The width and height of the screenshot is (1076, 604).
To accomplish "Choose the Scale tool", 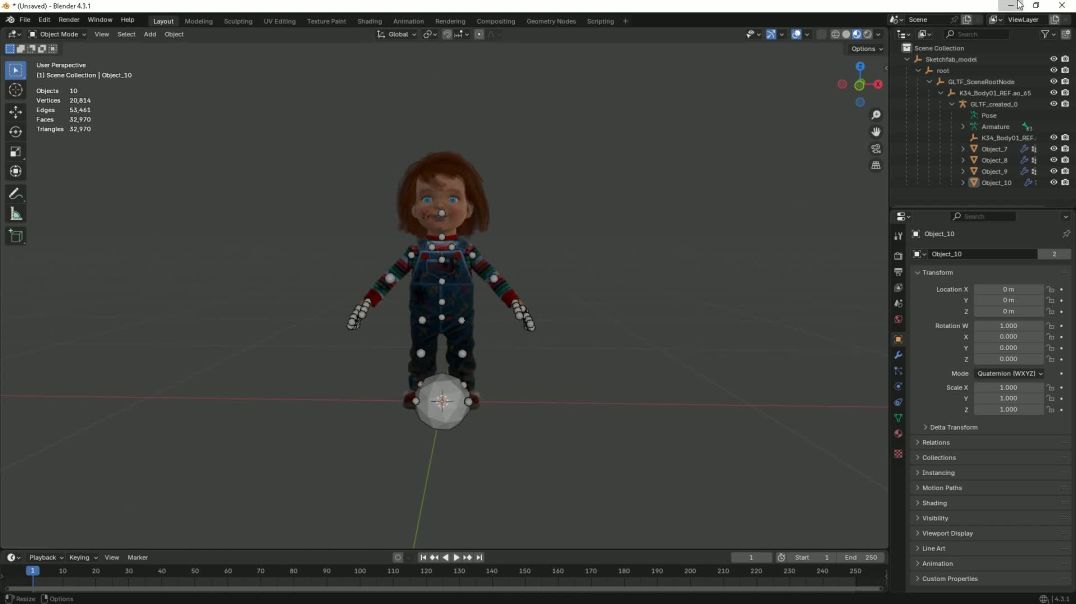I will coord(15,152).
